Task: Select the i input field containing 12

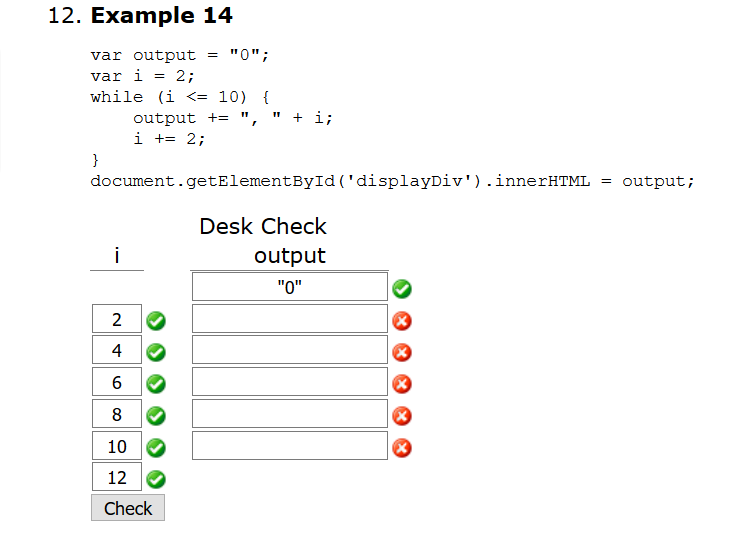Action: tap(117, 477)
